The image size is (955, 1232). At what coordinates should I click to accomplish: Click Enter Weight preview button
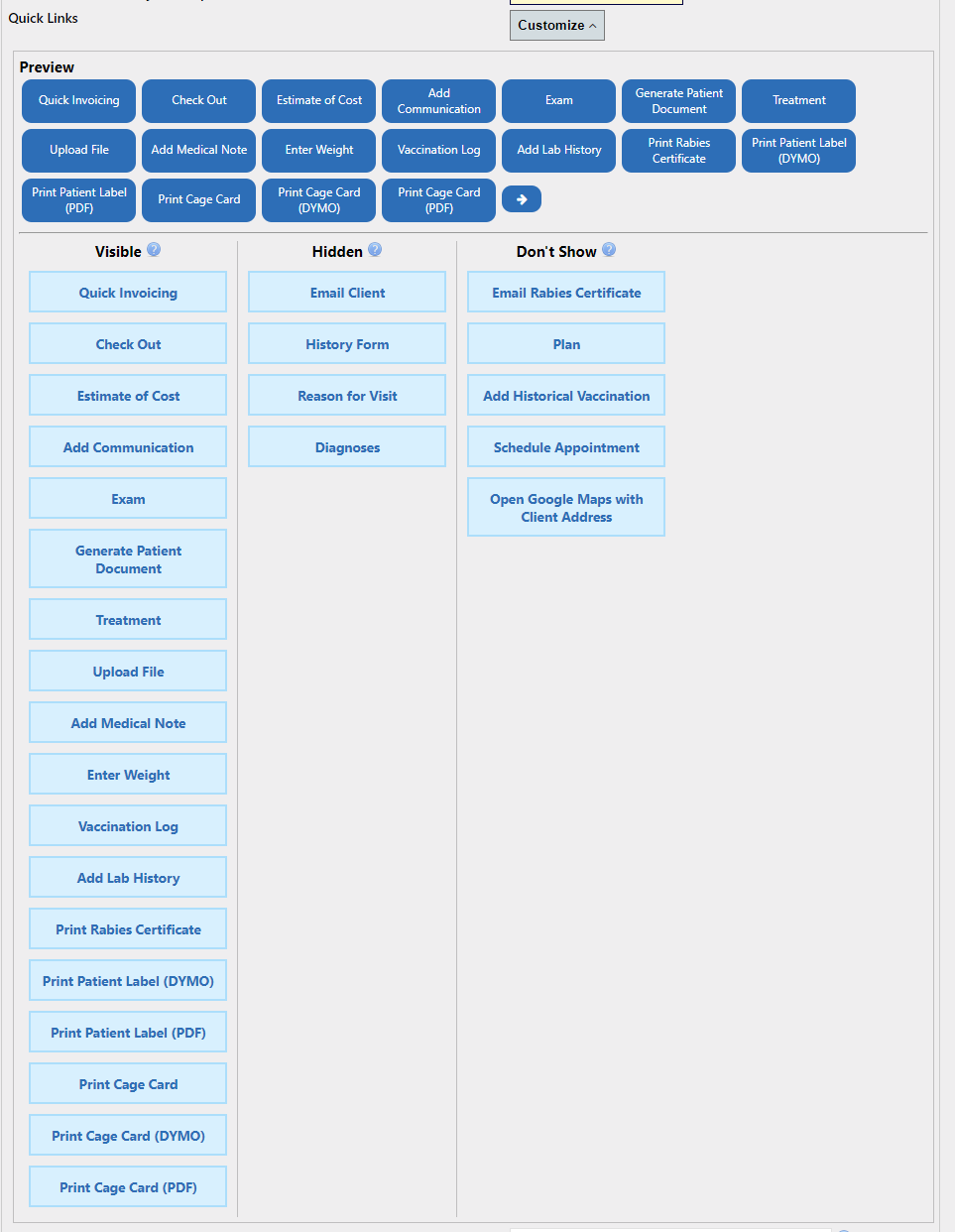point(319,151)
